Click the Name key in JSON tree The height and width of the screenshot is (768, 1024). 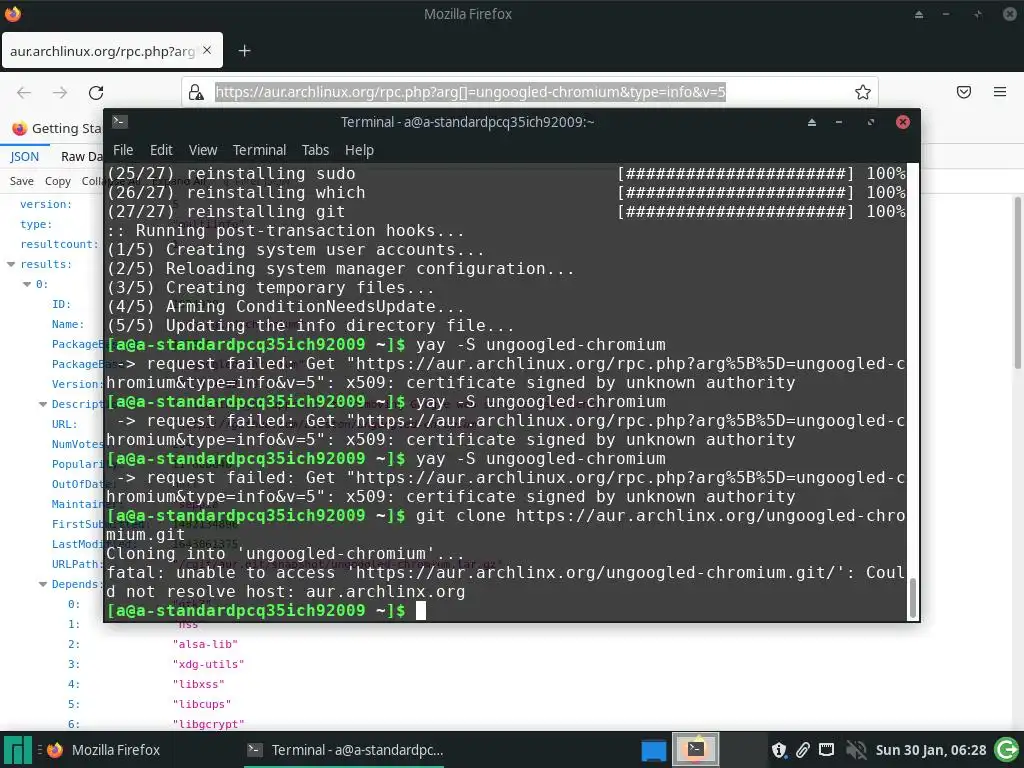click(68, 325)
